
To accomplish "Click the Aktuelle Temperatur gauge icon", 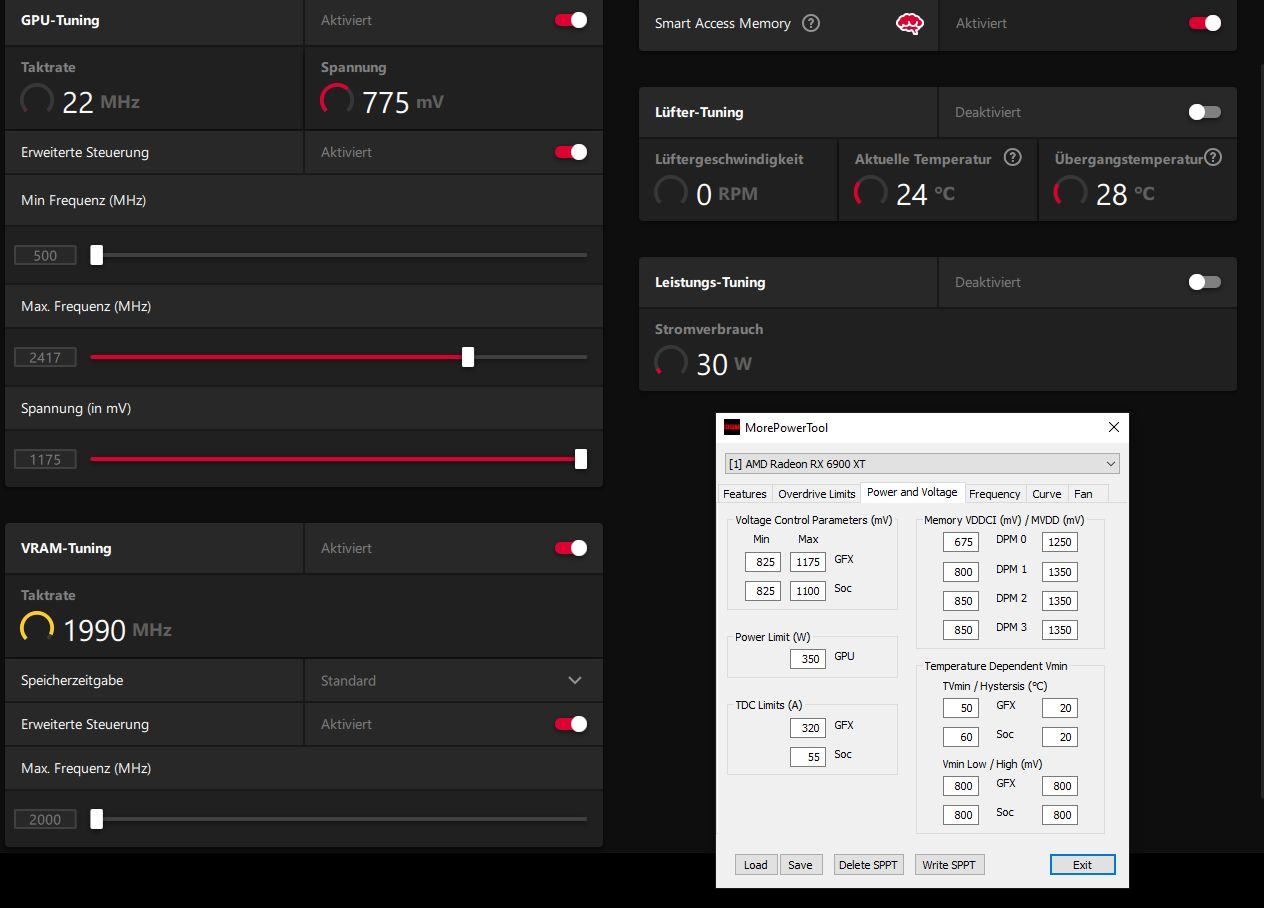I will pos(871,192).
